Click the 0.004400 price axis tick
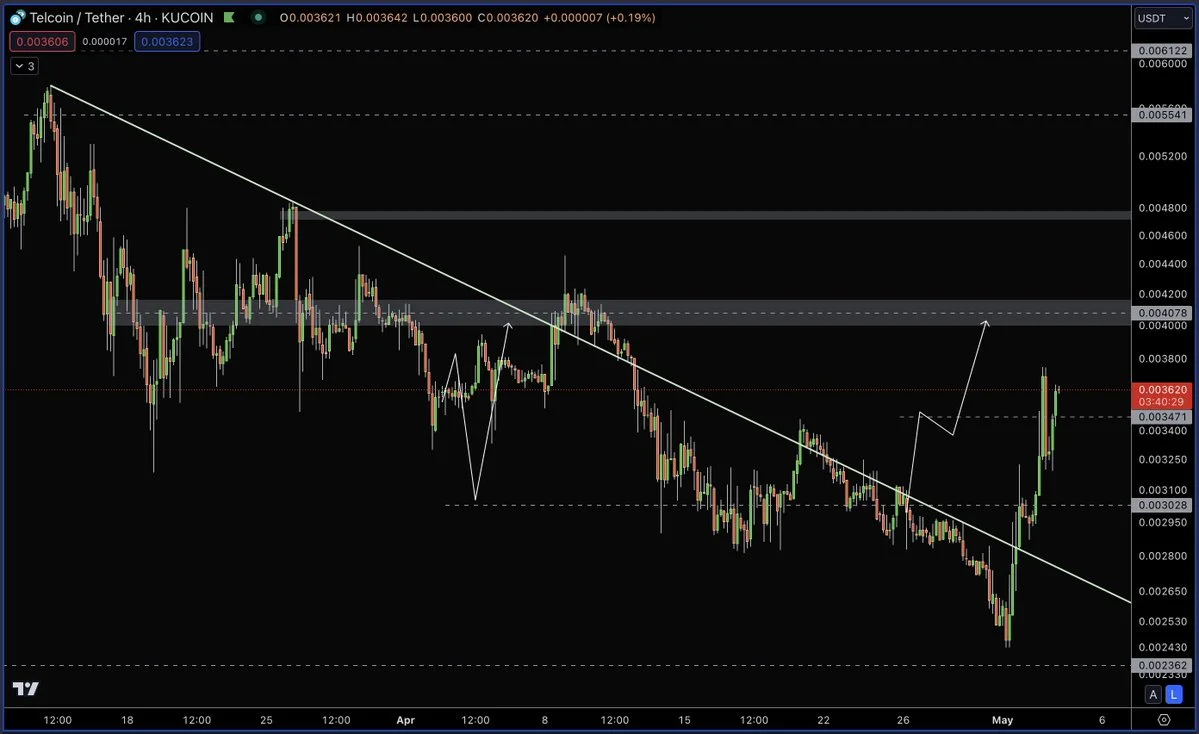This screenshot has width=1199, height=734. click(1162, 264)
